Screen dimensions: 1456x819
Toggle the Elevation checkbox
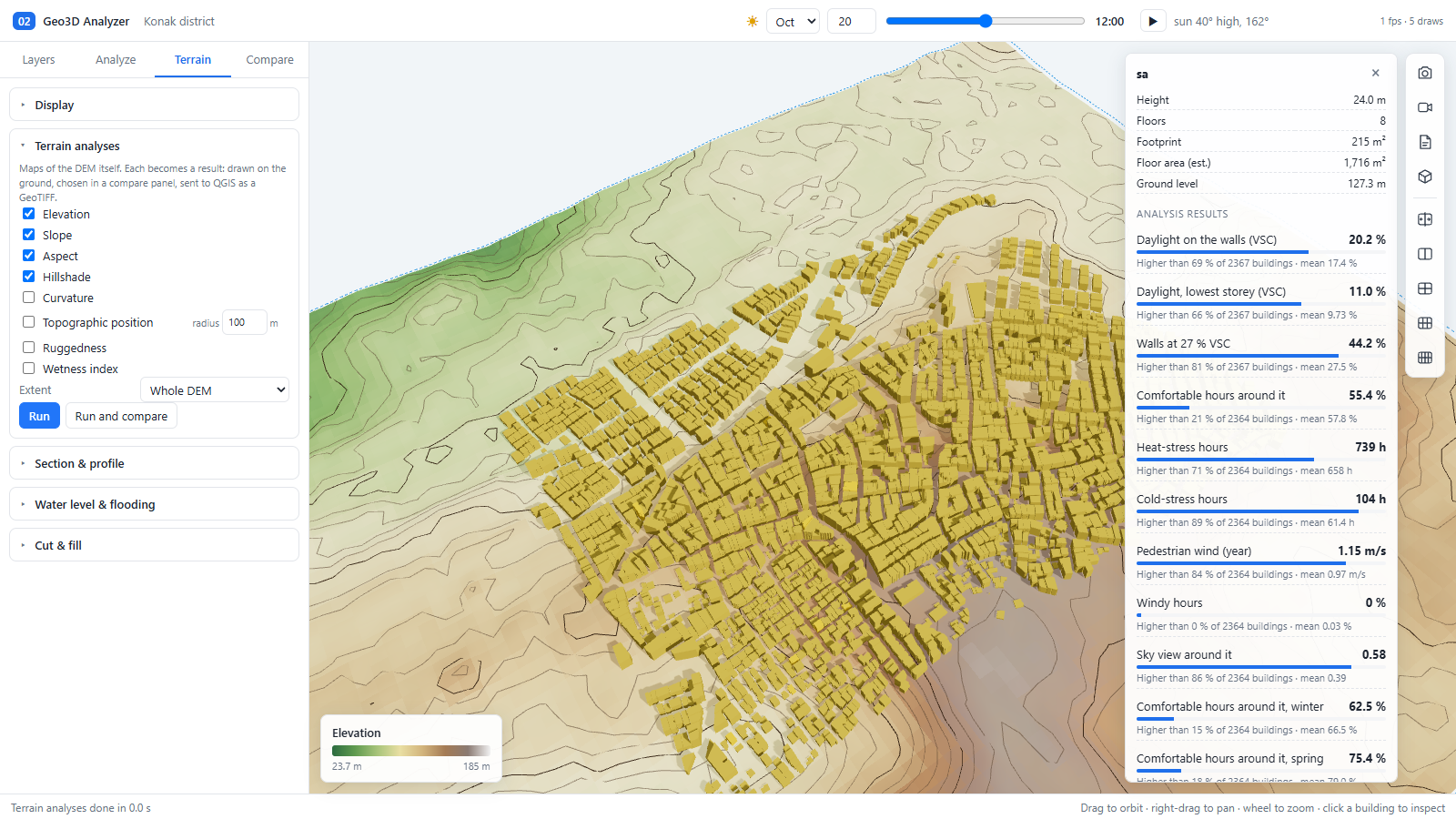coord(29,214)
